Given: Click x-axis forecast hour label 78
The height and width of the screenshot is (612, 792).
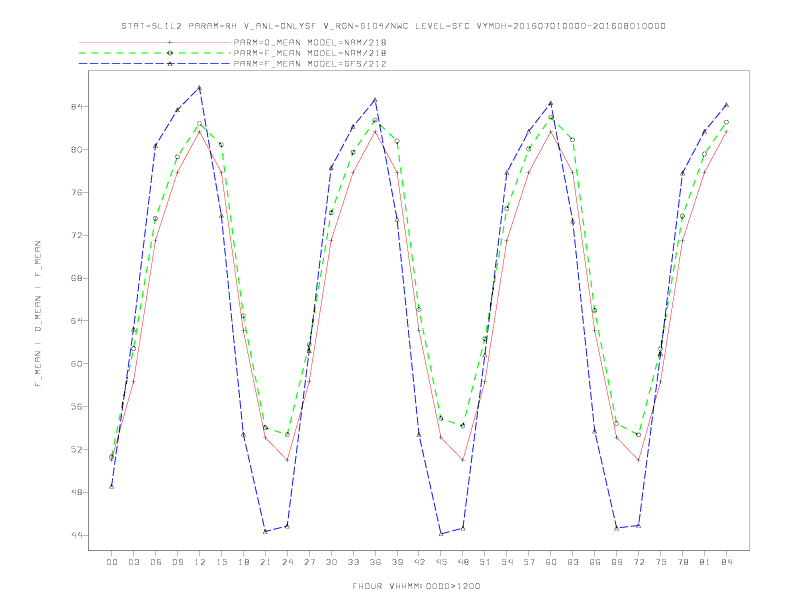Looking at the screenshot, I should [683, 562].
